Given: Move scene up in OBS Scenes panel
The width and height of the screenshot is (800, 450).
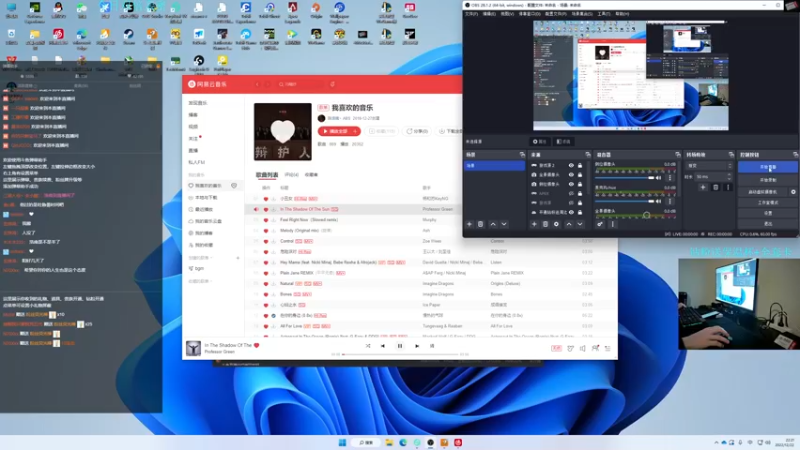Looking at the screenshot, I should point(493,224).
